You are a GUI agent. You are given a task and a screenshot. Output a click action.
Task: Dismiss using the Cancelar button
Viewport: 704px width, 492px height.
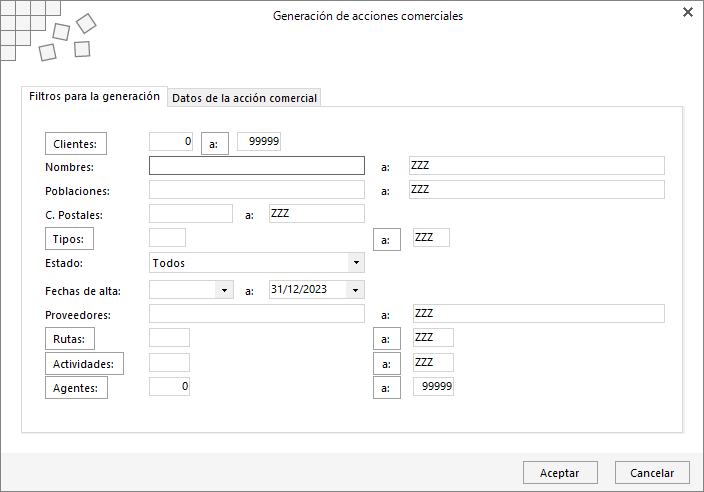point(652,473)
